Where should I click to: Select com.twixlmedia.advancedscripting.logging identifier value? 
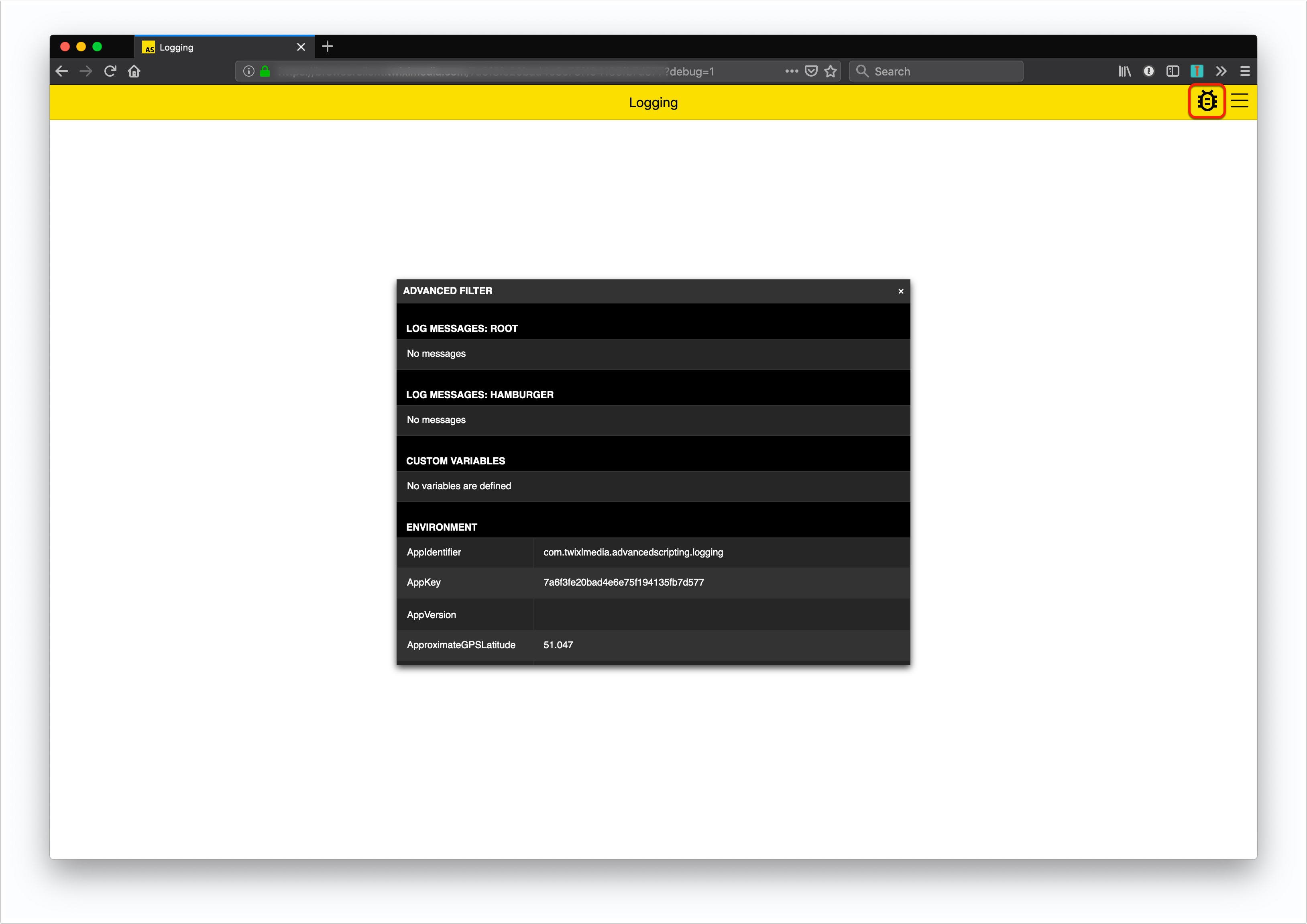coord(633,552)
